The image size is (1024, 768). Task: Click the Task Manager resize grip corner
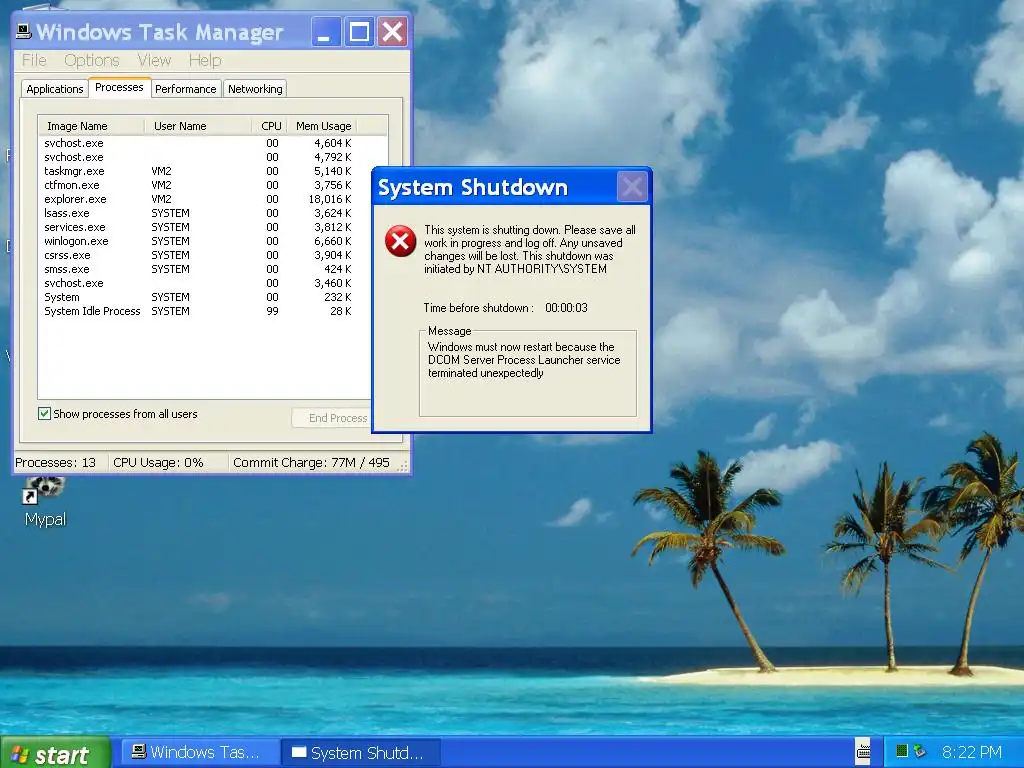tap(403, 465)
